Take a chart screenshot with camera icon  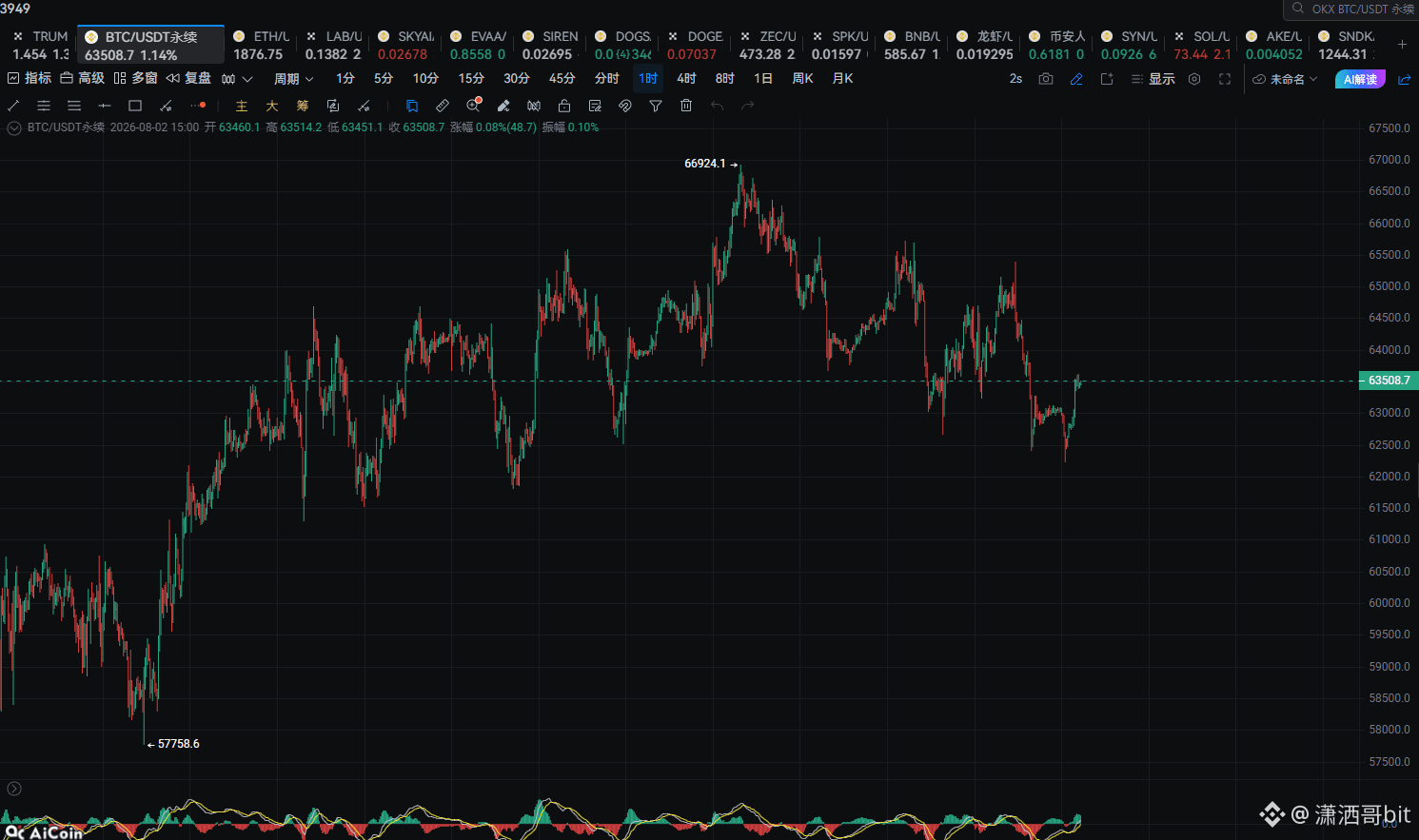coord(1046,79)
